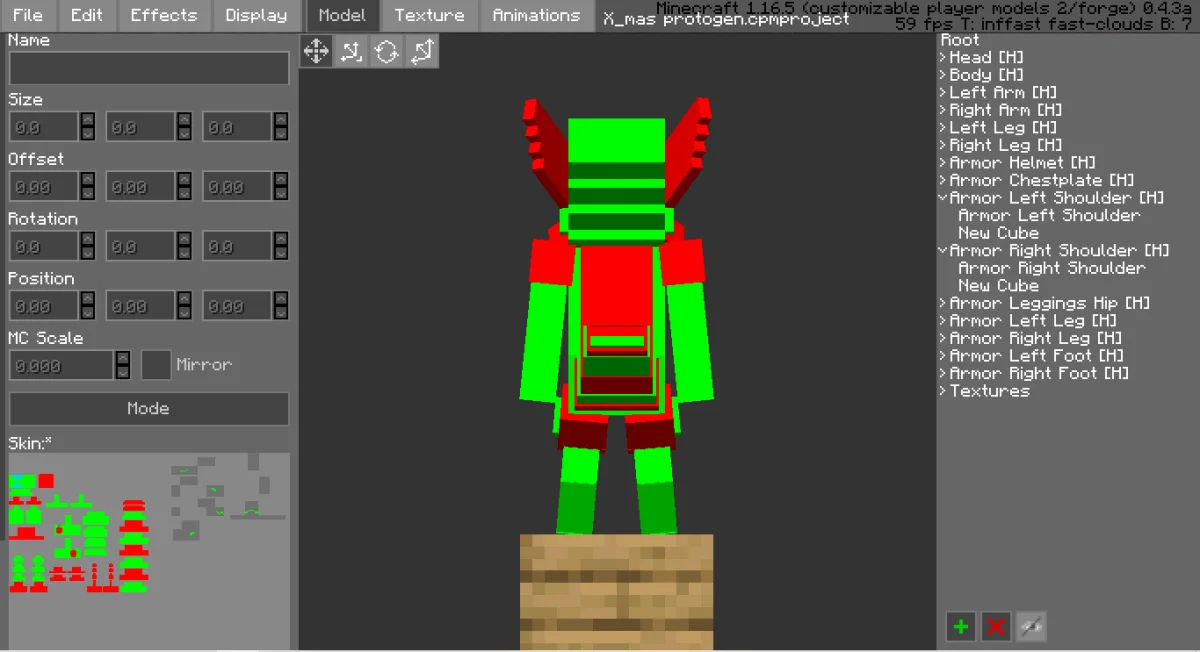The height and width of the screenshot is (652, 1200).
Task: Click the red X delete-element button
Action: click(x=996, y=627)
